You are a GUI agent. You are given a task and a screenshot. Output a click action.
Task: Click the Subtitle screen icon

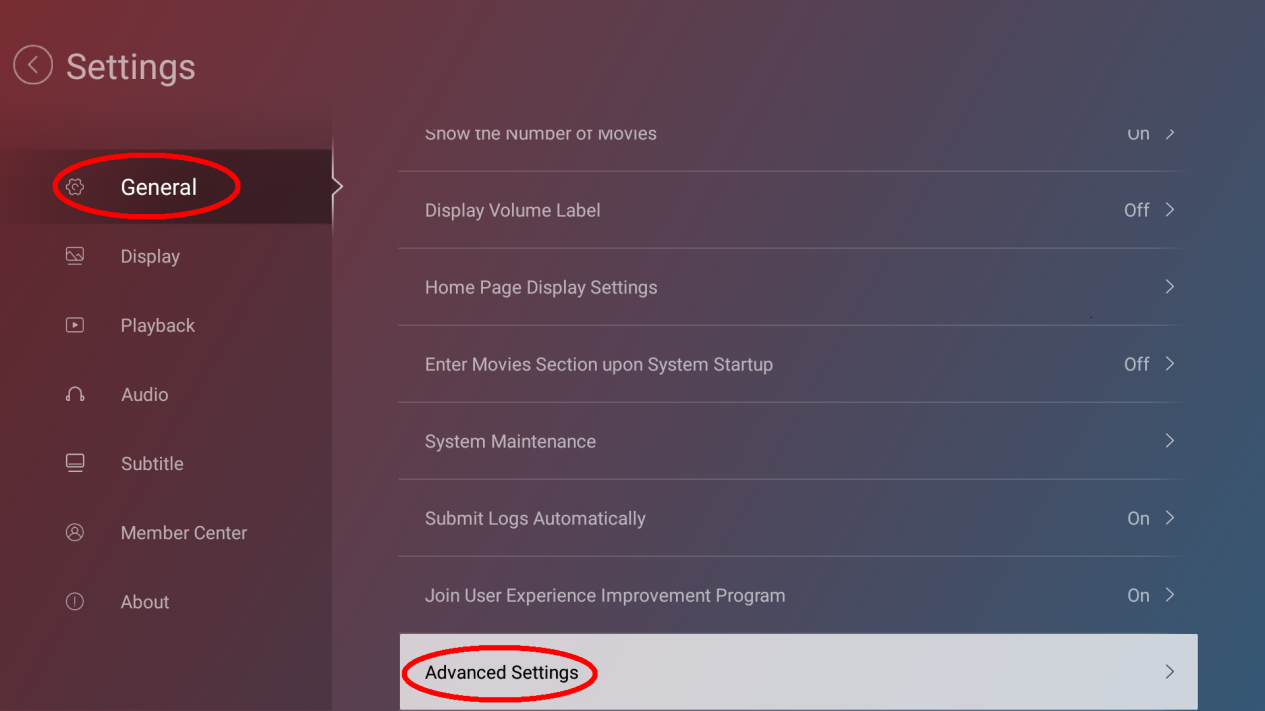75,463
